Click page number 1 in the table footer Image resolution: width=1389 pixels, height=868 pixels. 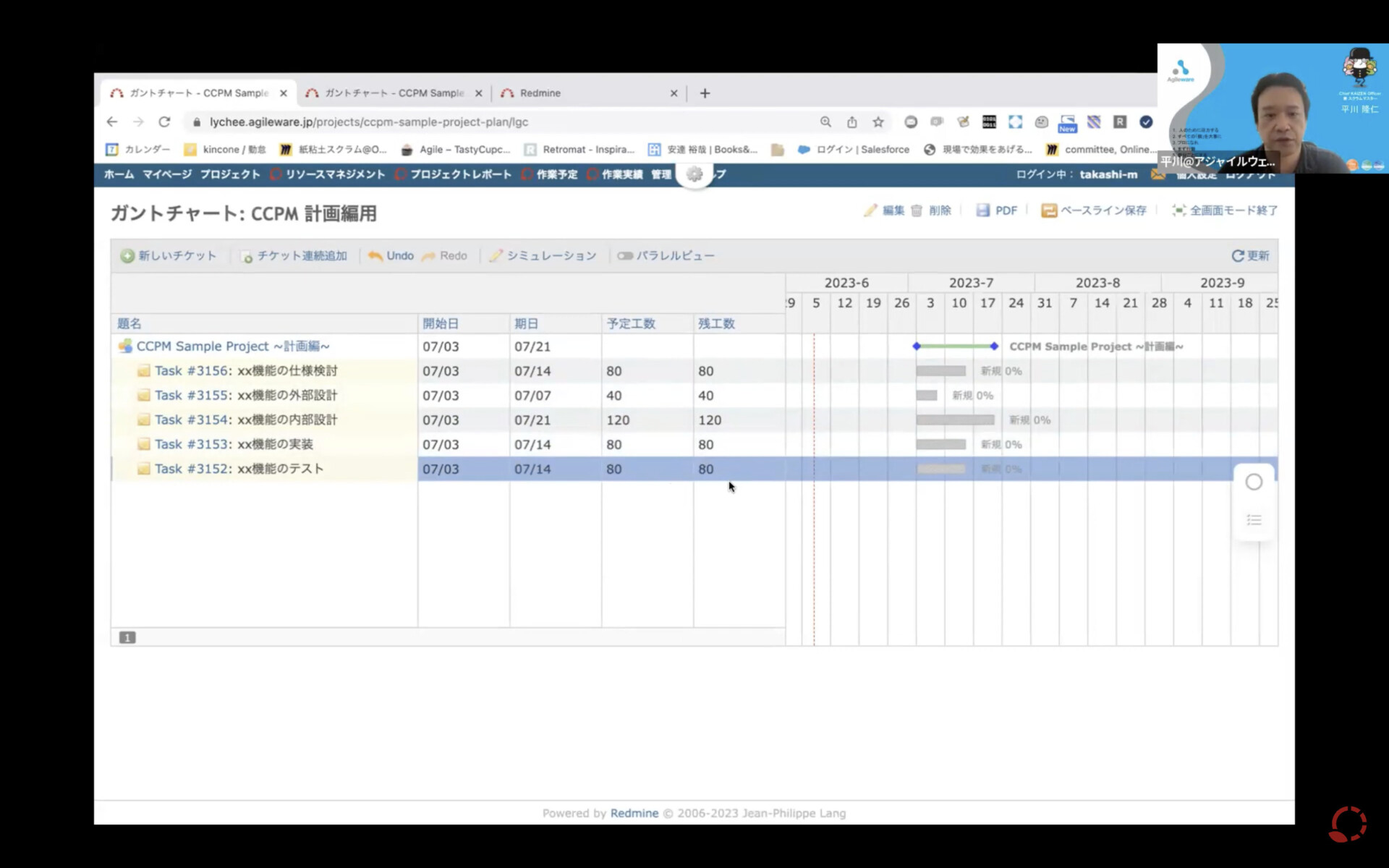[x=127, y=637]
